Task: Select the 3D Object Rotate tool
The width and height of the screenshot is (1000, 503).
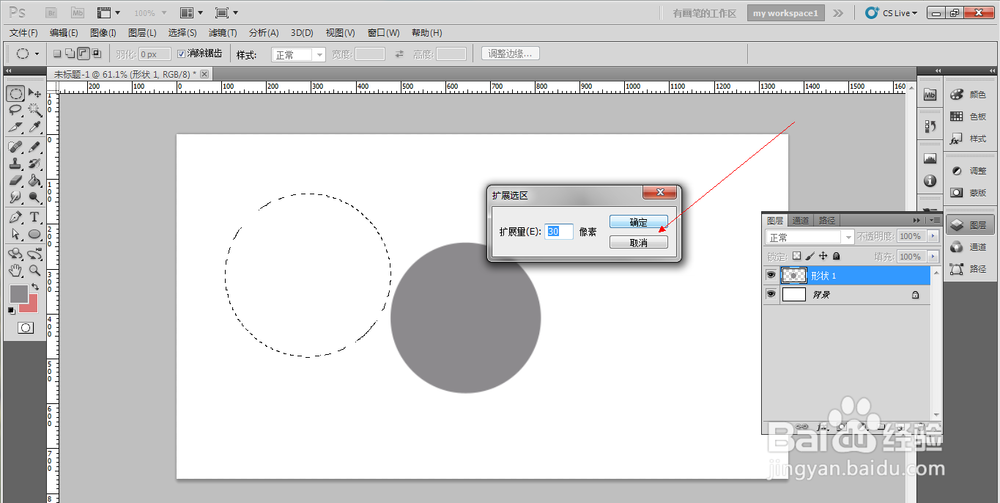Action: [17, 254]
